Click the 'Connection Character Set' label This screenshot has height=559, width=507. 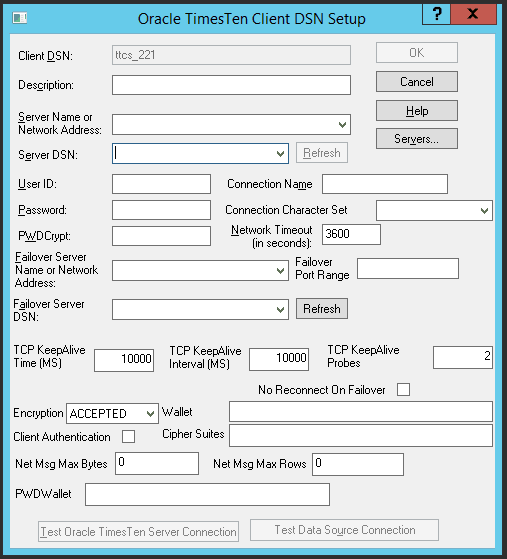point(286,210)
